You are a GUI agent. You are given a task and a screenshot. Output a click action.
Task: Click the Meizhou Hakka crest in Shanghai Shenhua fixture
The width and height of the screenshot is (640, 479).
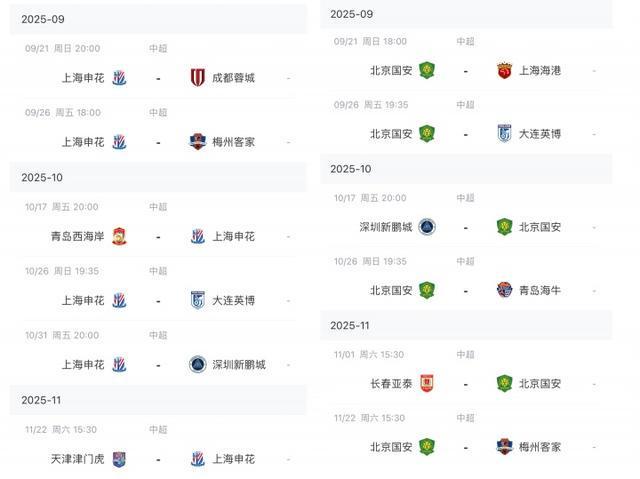pos(198,142)
